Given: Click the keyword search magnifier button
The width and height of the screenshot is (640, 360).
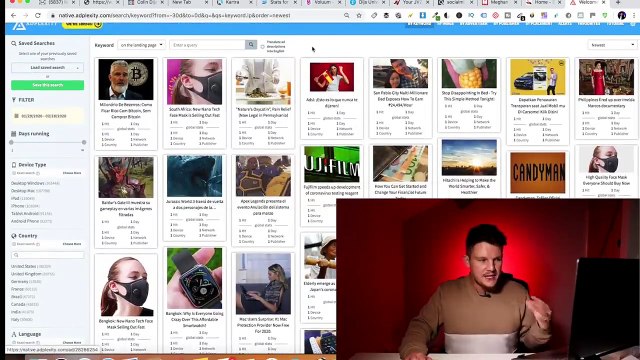Looking at the screenshot, I should click(x=251, y=44).
